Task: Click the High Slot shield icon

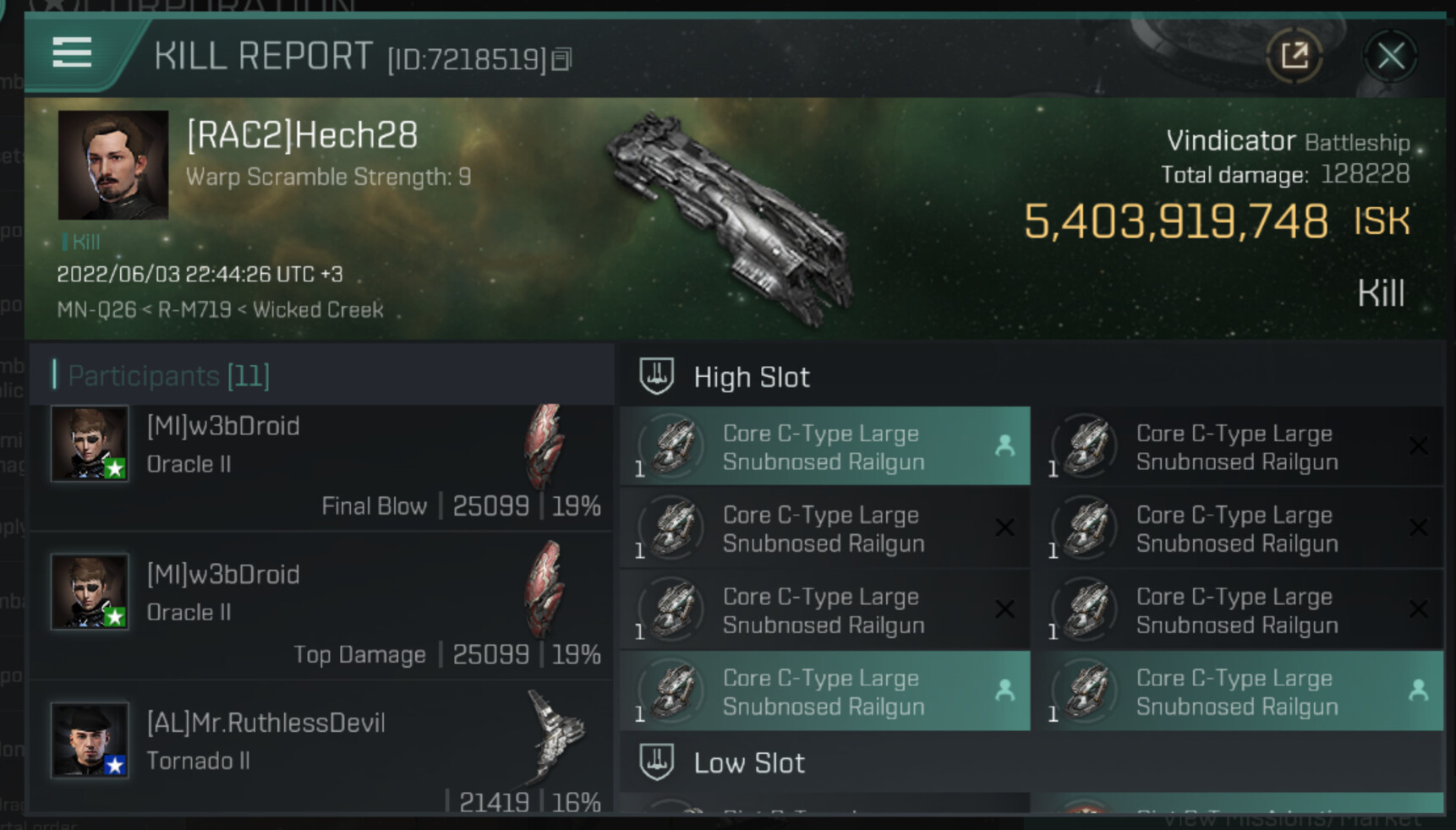Action: point(656,376)
